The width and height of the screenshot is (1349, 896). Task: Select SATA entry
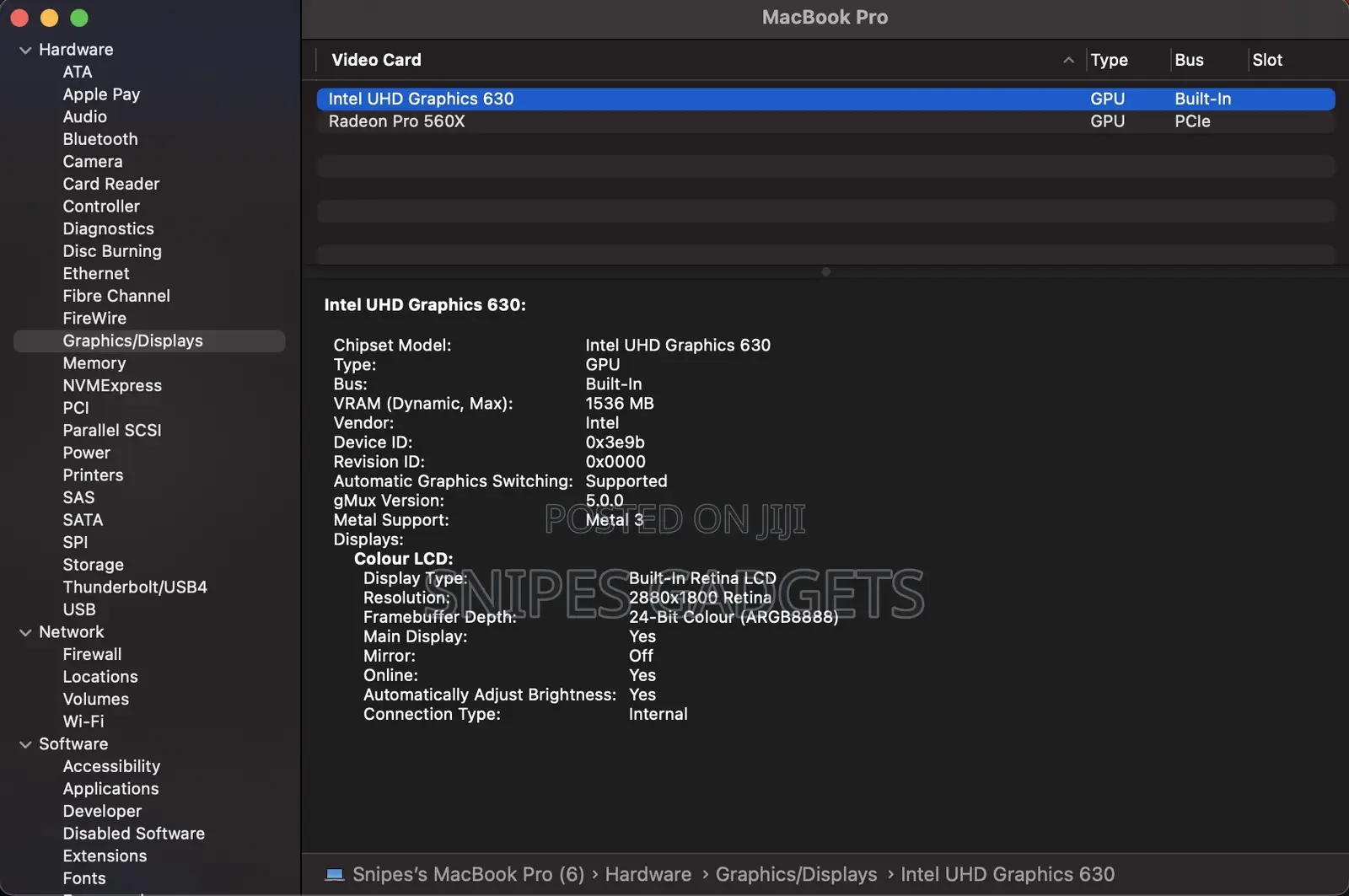(83, 520)
